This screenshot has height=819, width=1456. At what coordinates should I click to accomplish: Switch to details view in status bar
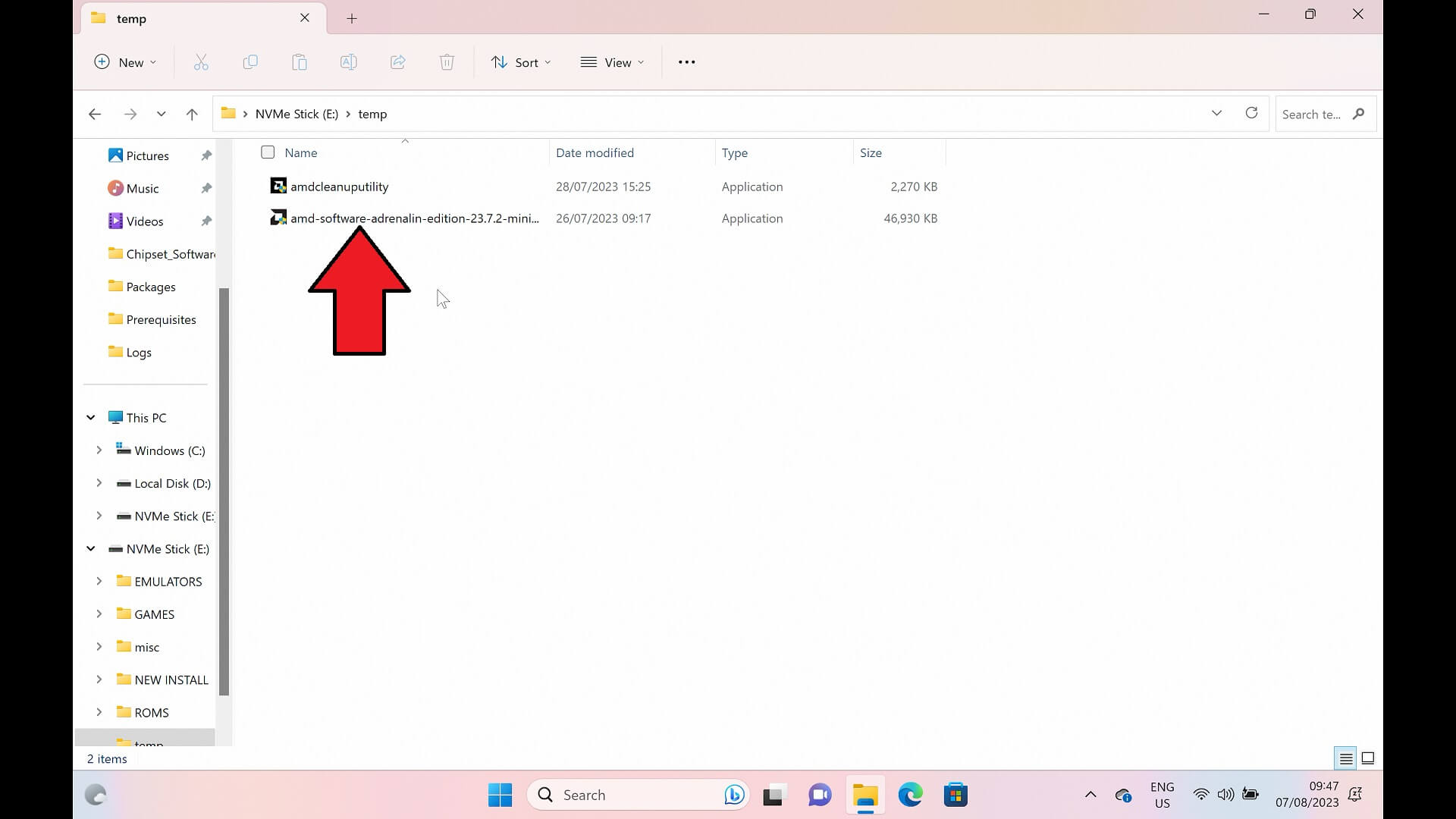(1346, 758)
